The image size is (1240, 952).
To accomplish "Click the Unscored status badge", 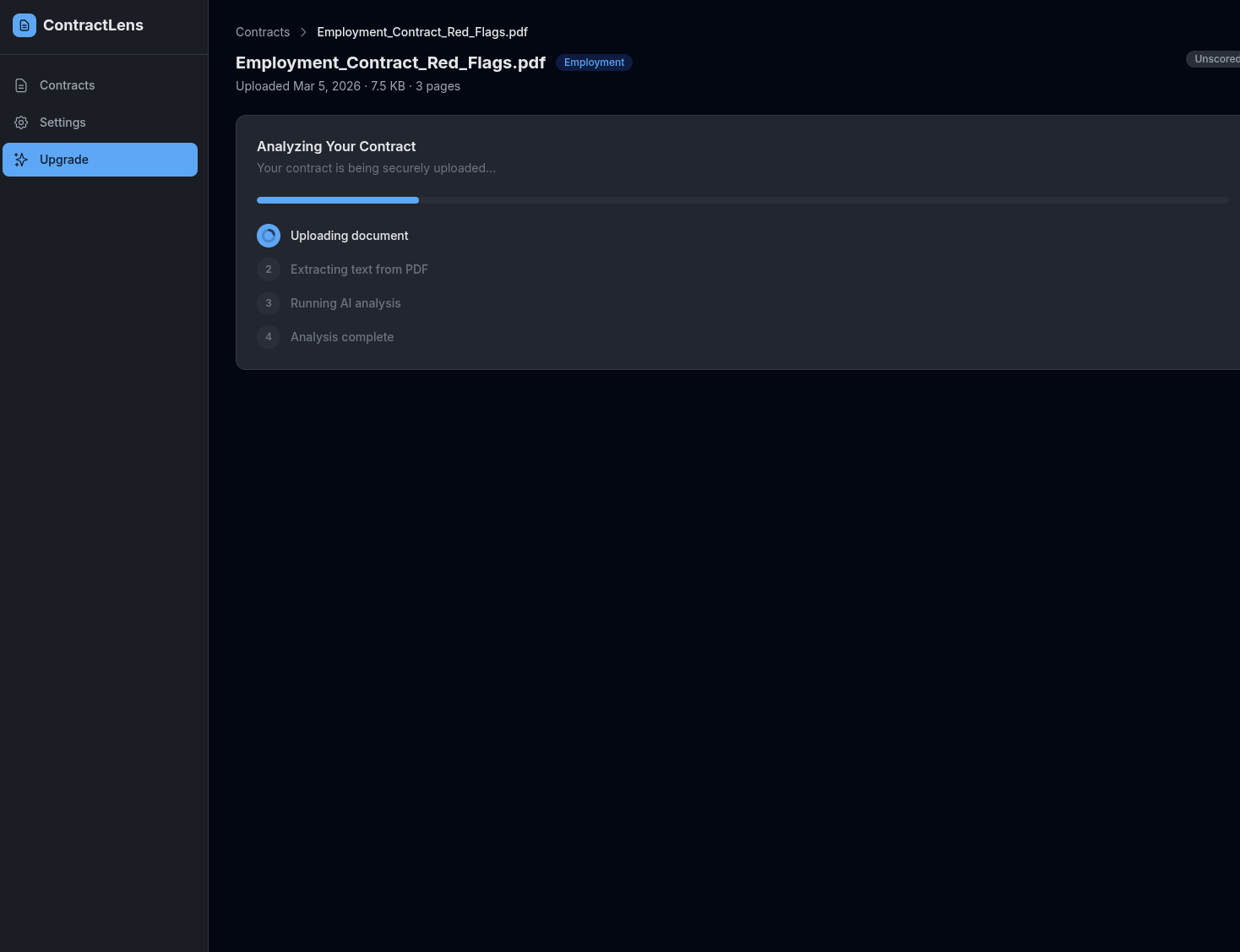I will tap(1215, 59).
